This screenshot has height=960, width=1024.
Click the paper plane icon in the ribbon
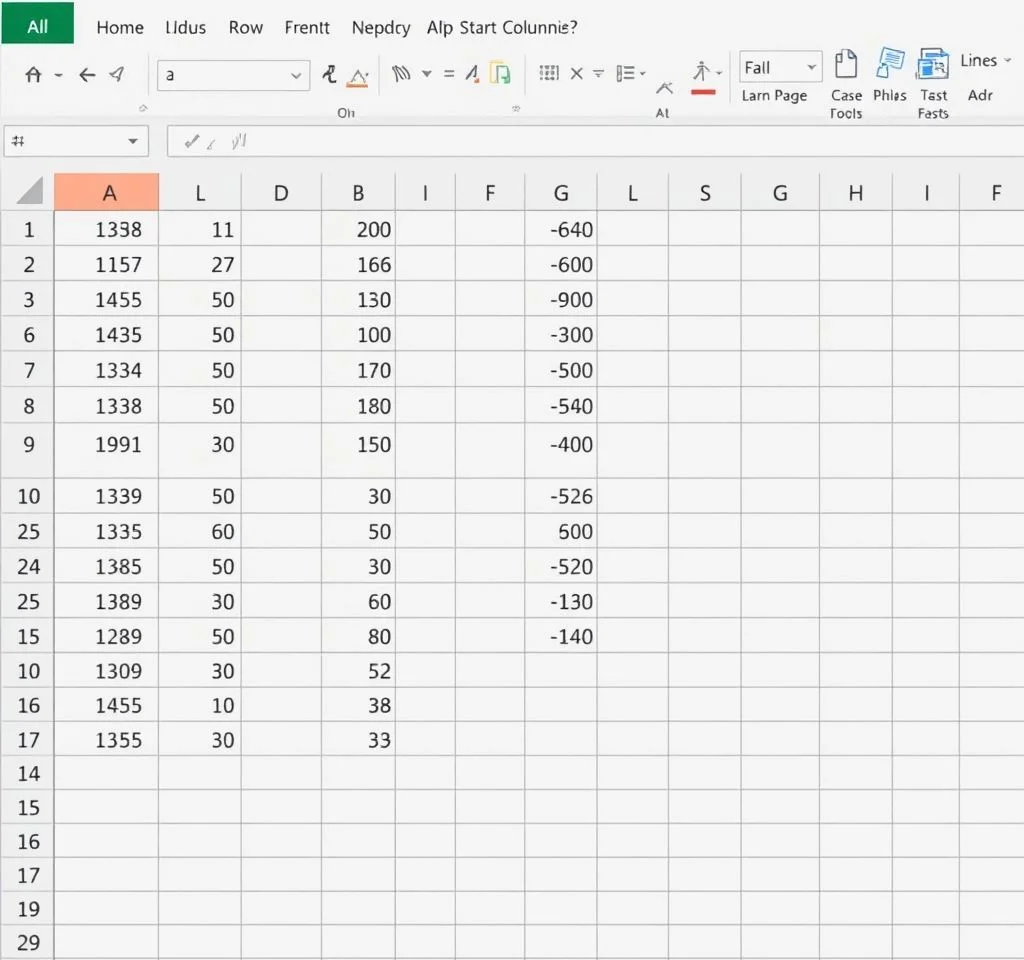(118, 74)
